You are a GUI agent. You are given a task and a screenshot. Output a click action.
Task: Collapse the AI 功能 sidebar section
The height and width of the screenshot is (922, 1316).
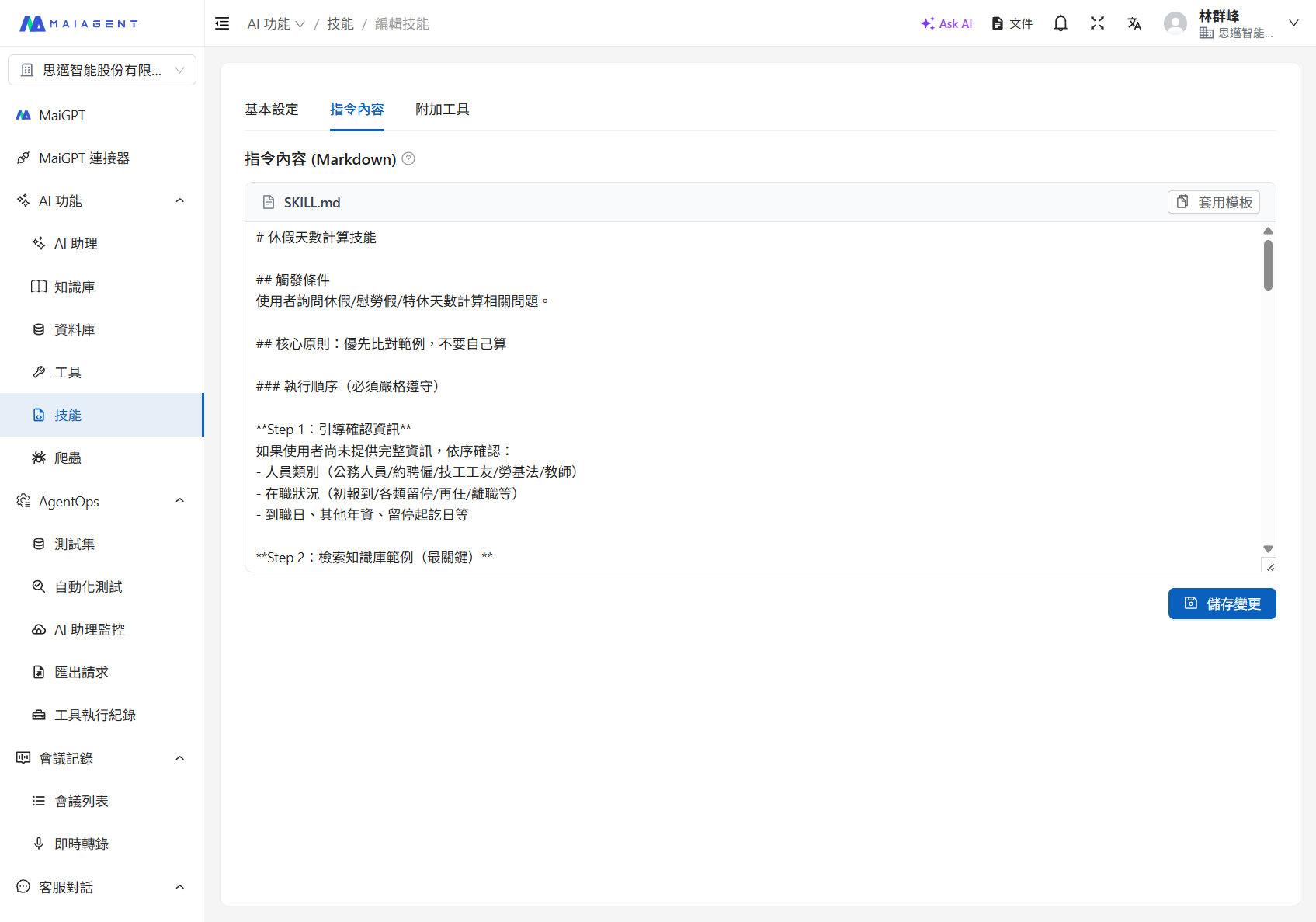[179, 200]
